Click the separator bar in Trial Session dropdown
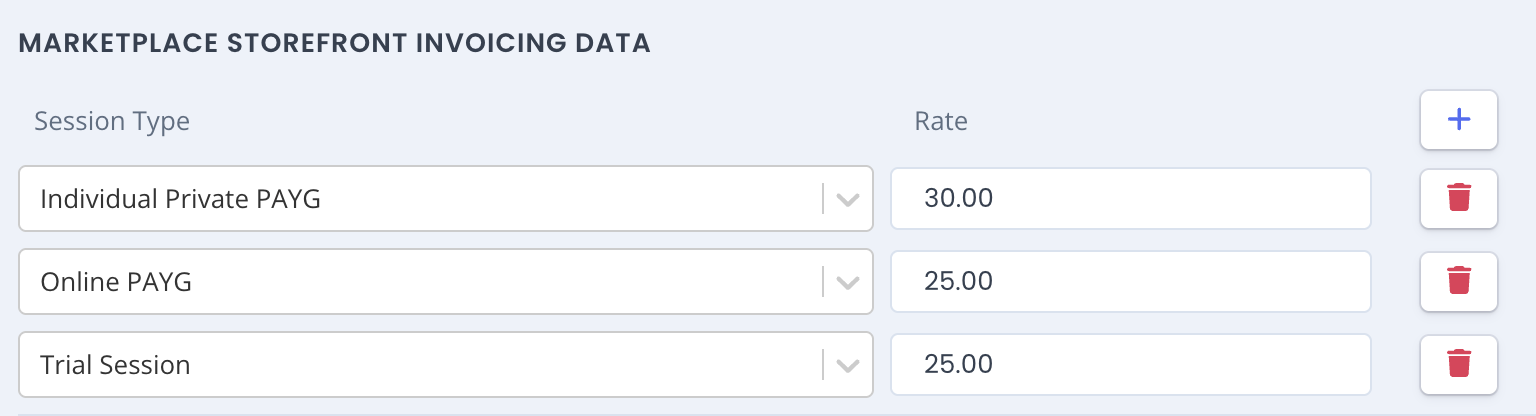The height and width of the screenshot is (416, 1536). pyautogui.click(x=823, y=364)
